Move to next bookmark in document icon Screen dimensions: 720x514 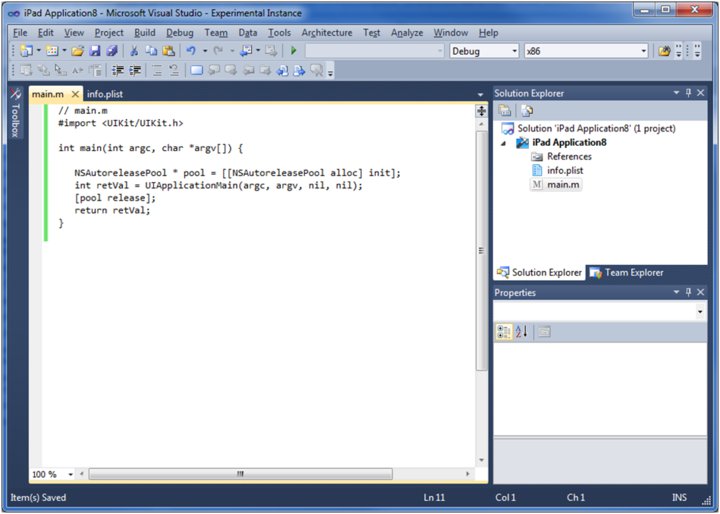[x=299, y=70]
